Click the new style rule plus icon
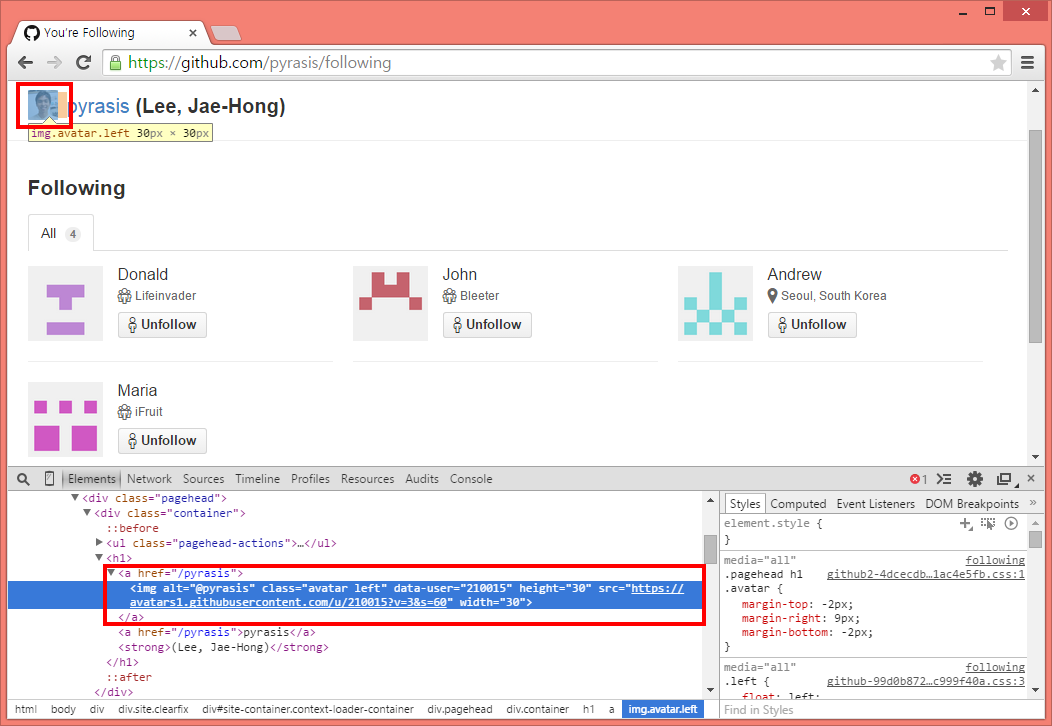 965,523
